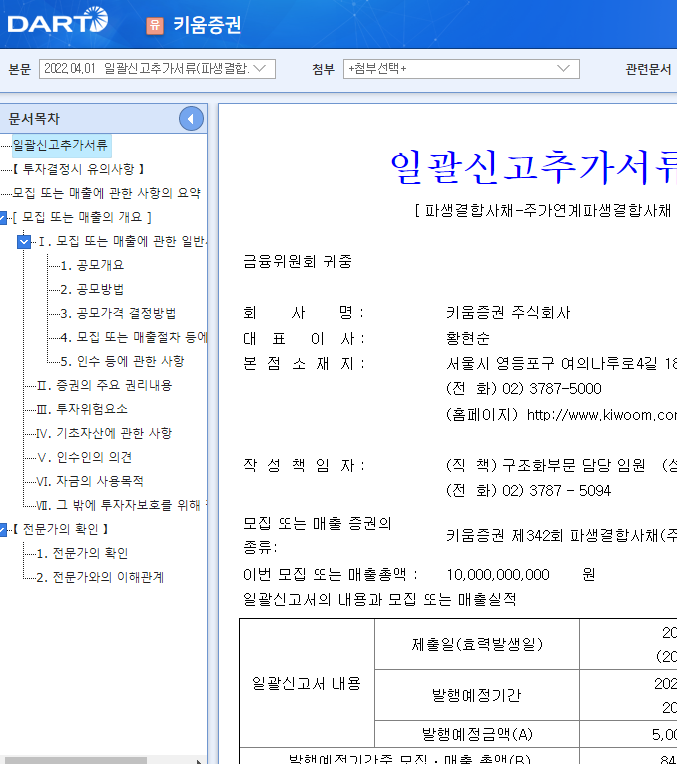Open 【 투자결정시 유의사항 】 section
677x764 pixels.
click(78, 169)
